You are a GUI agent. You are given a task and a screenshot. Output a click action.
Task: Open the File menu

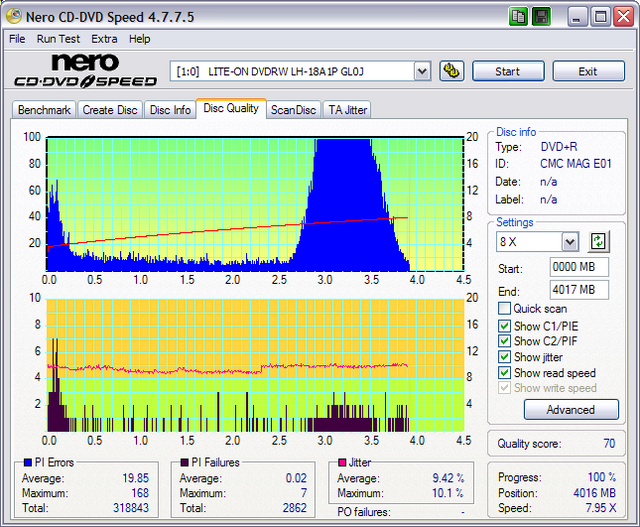(17, 39)
